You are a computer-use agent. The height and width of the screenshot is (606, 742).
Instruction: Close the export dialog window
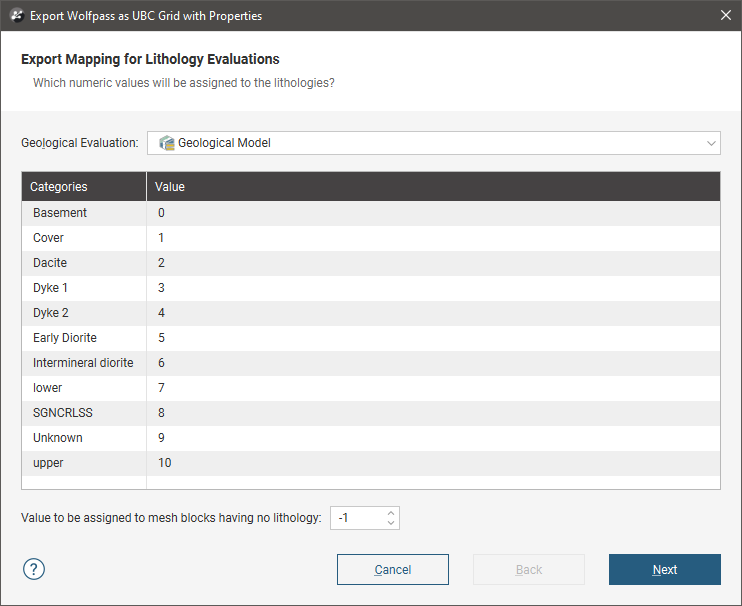725,15
